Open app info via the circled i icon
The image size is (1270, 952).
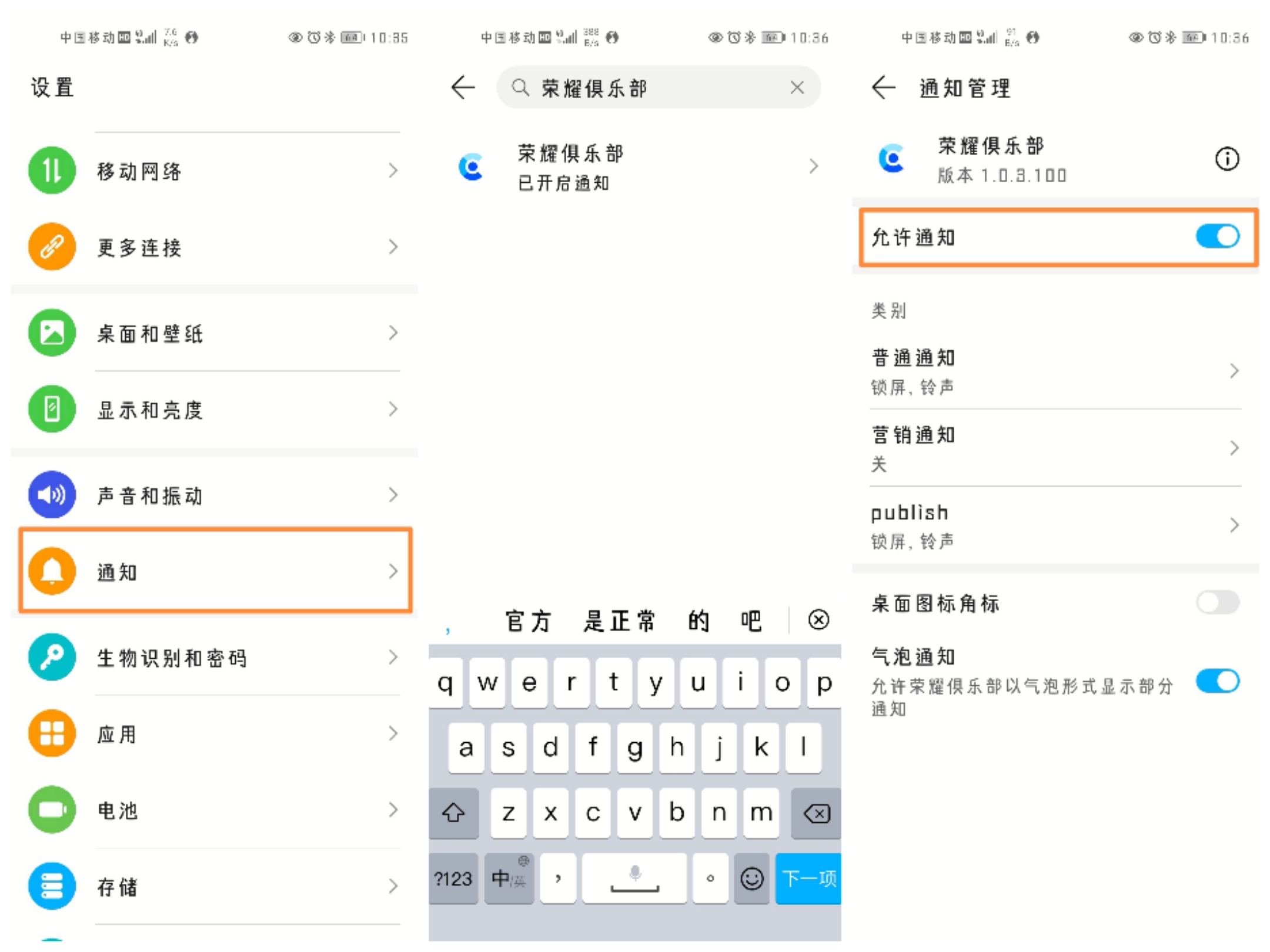click(x=1227, y=159)
